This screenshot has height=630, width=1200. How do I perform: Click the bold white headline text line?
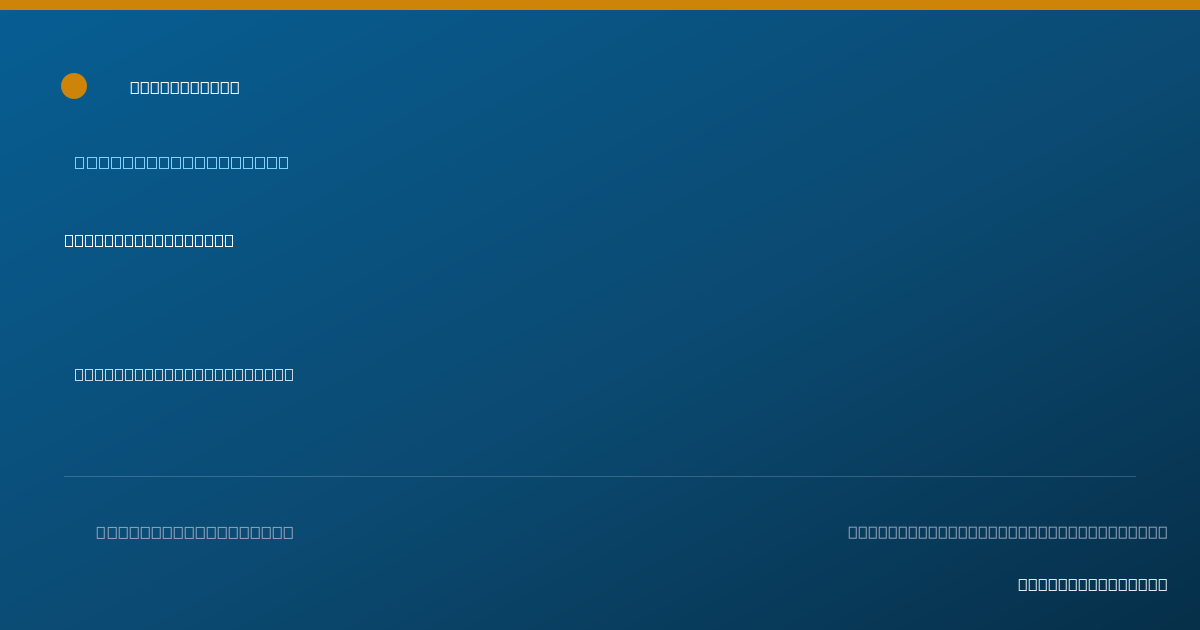pyautogui.click(x=149, y=240)
